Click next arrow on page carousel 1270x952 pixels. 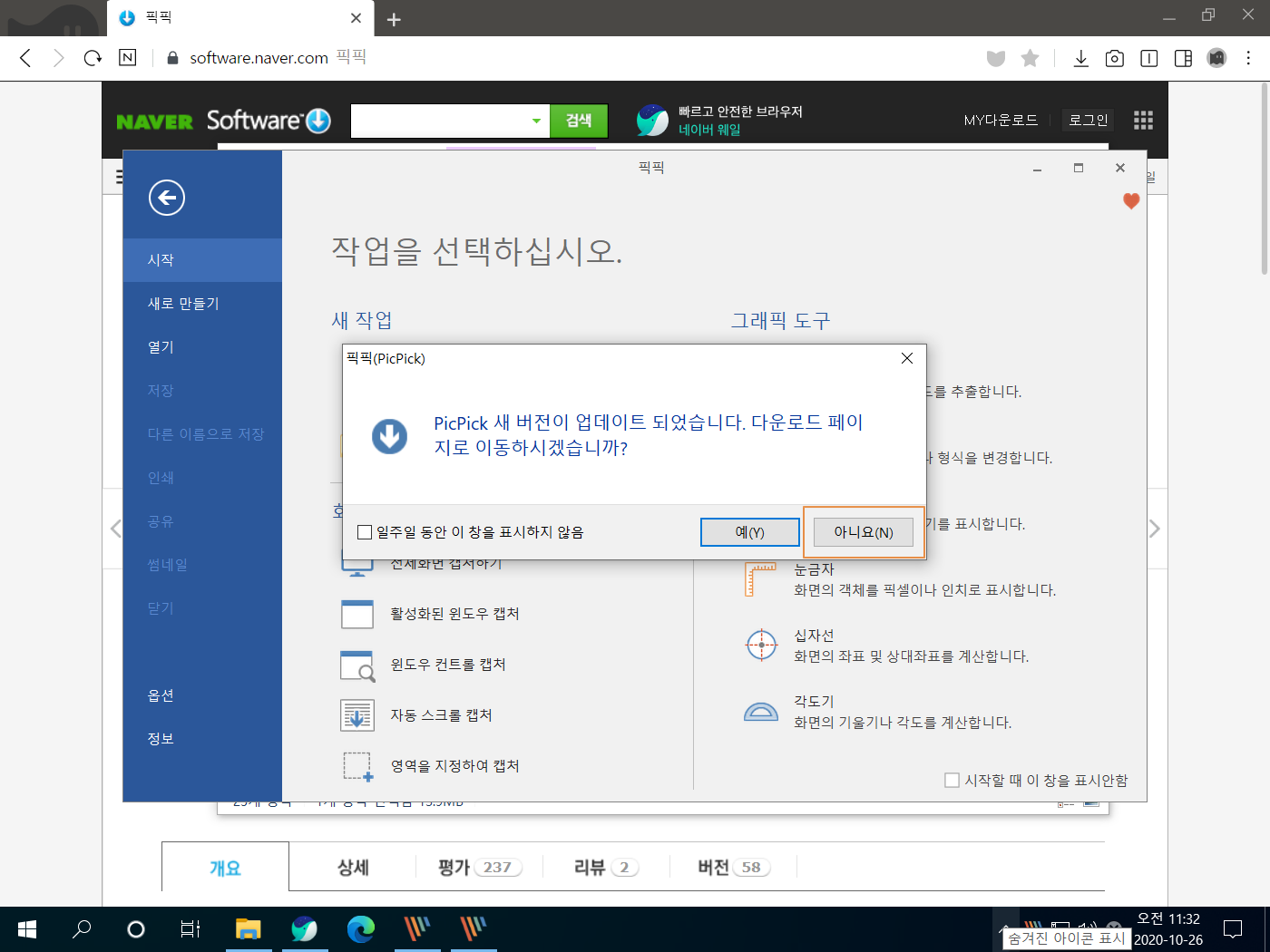[x=1154, y=529]
